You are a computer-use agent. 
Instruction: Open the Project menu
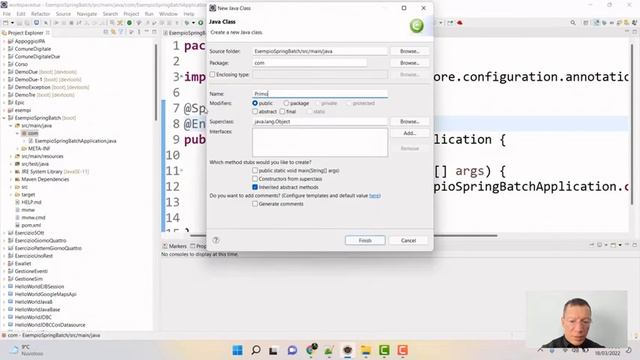(x=131, y=14)
